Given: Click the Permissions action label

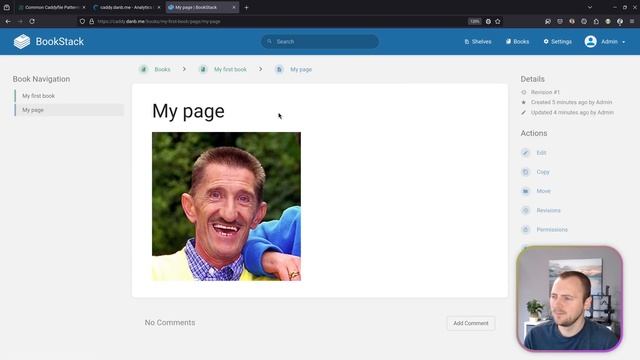Looking at the screenshot, I should tap(552, 229).
